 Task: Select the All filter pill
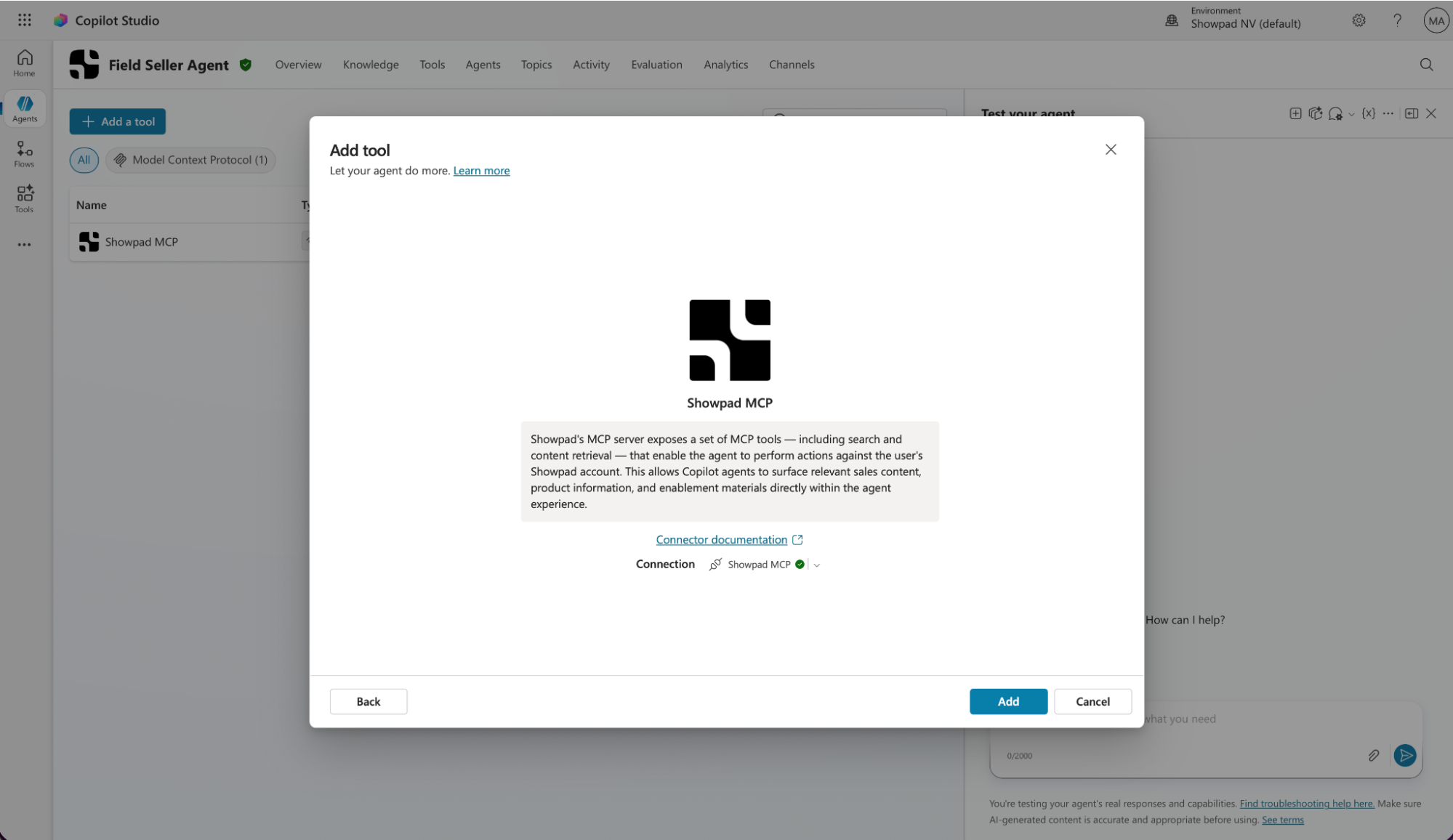(84, 160)
